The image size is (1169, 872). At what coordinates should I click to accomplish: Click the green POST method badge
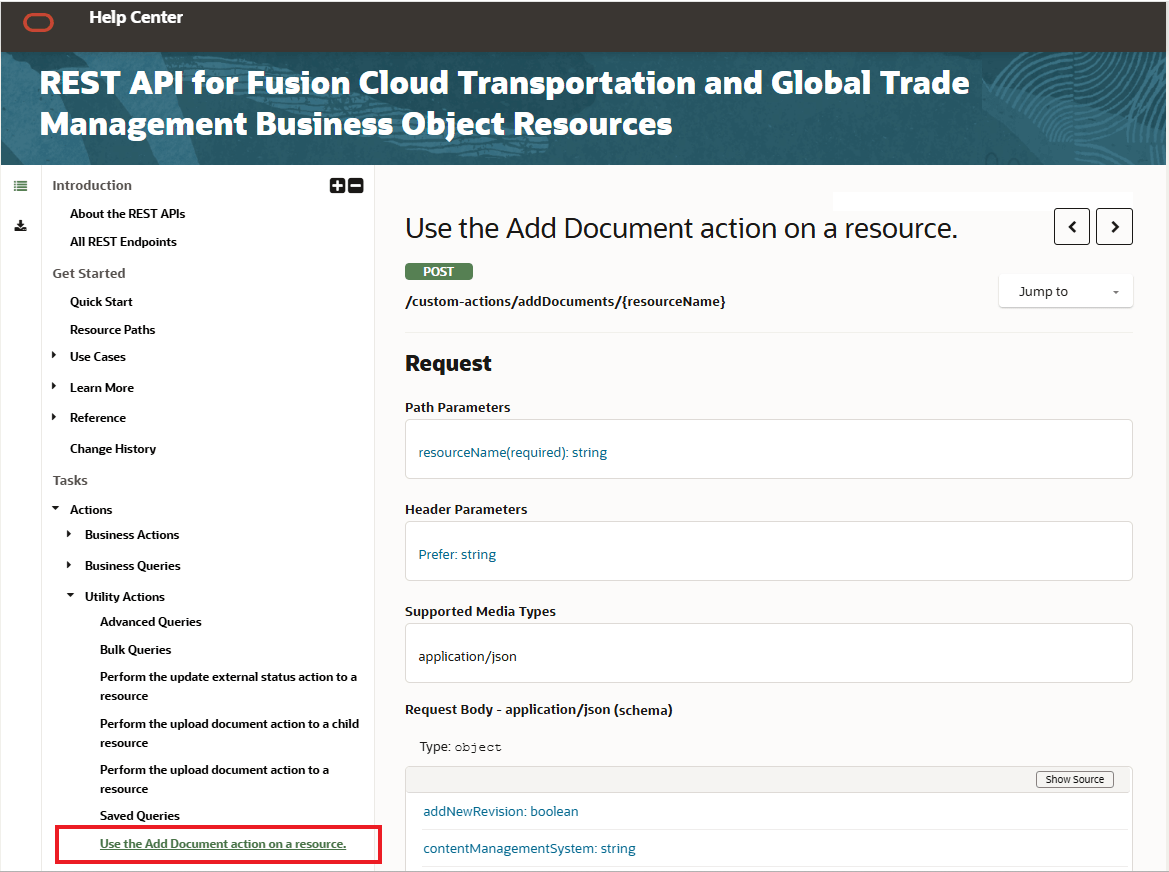coord(438,272)
